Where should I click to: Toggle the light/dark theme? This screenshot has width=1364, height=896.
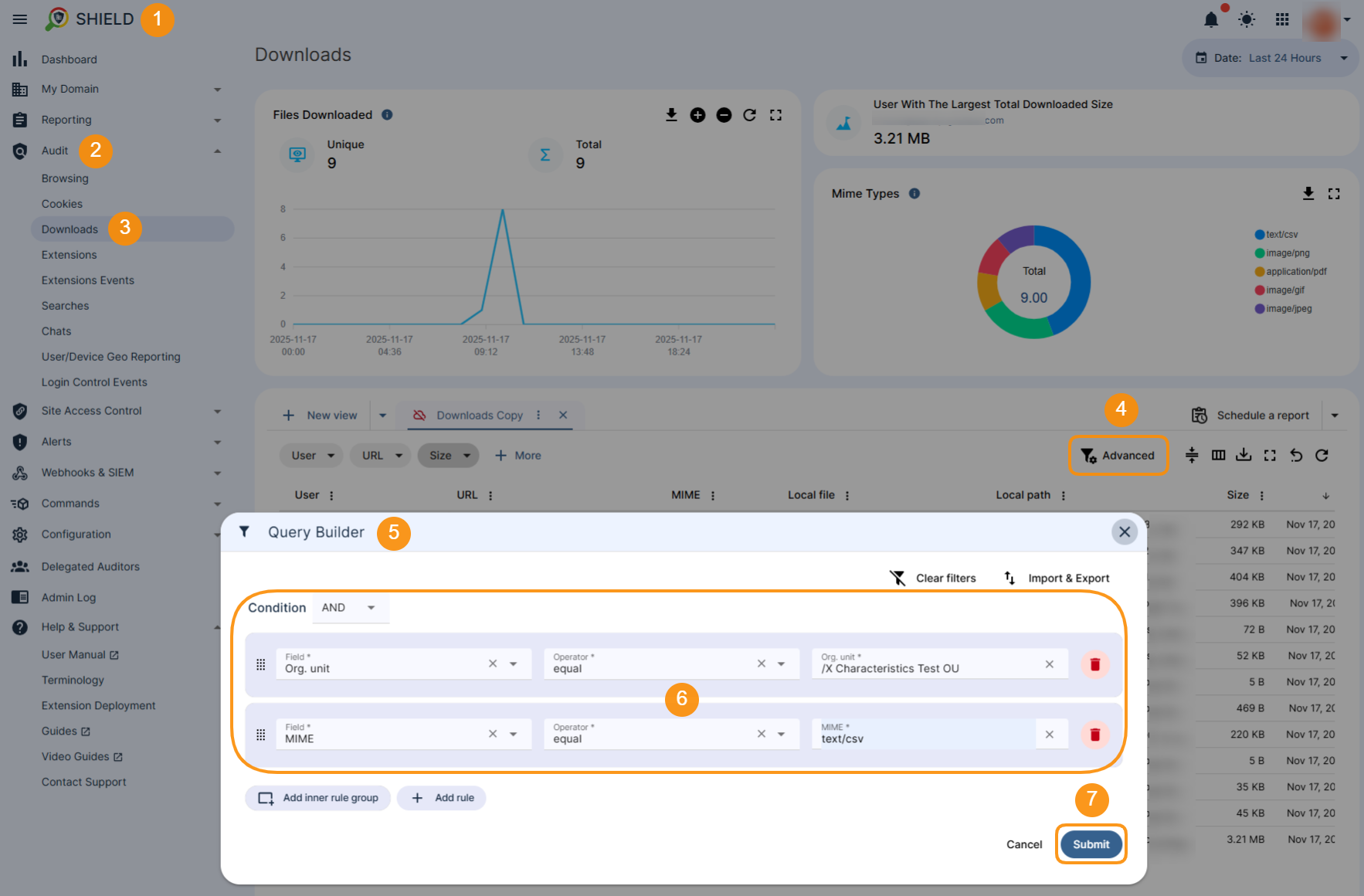coord(1246,19)
